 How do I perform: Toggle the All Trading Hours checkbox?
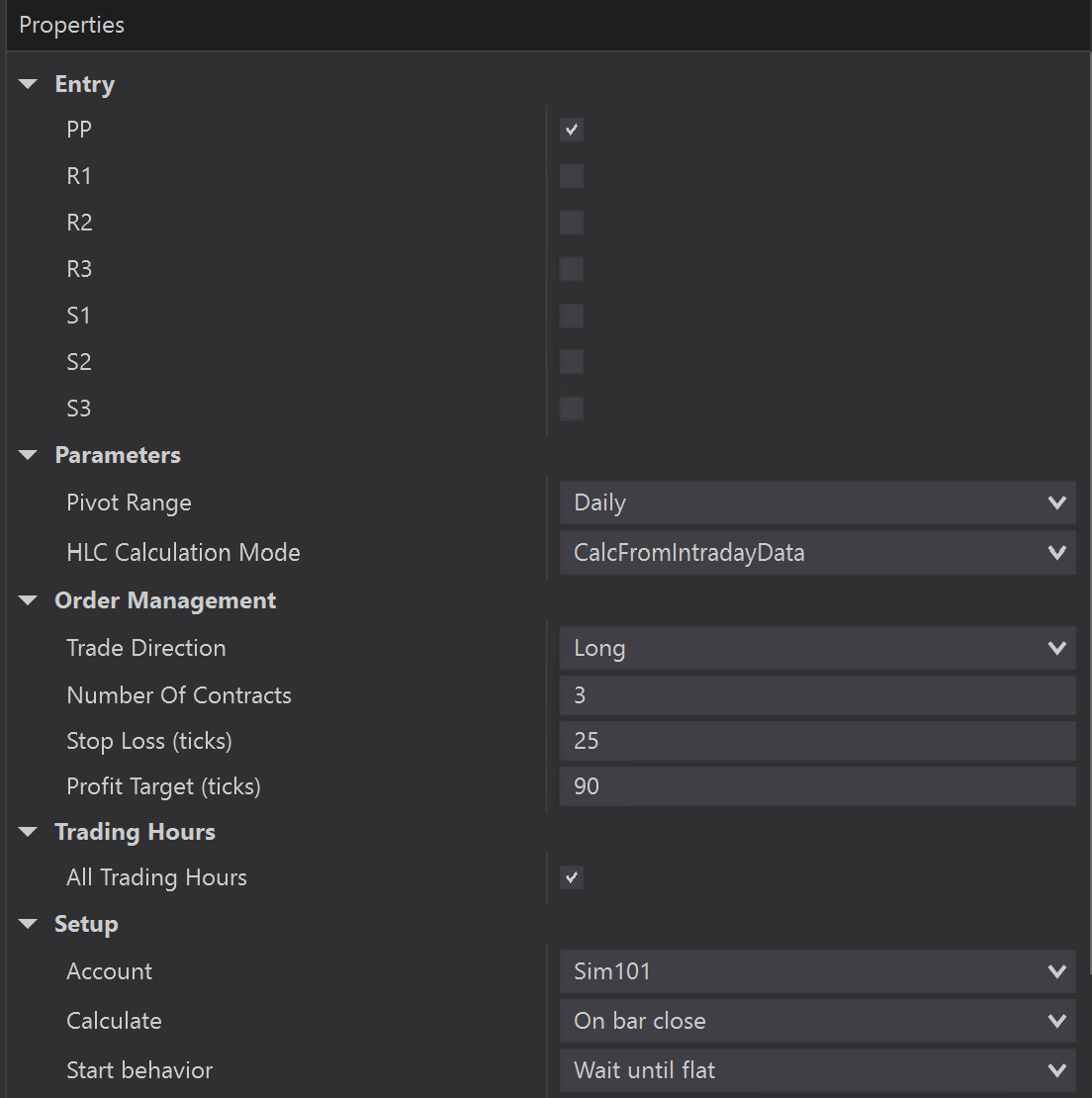tap(571, 877)
